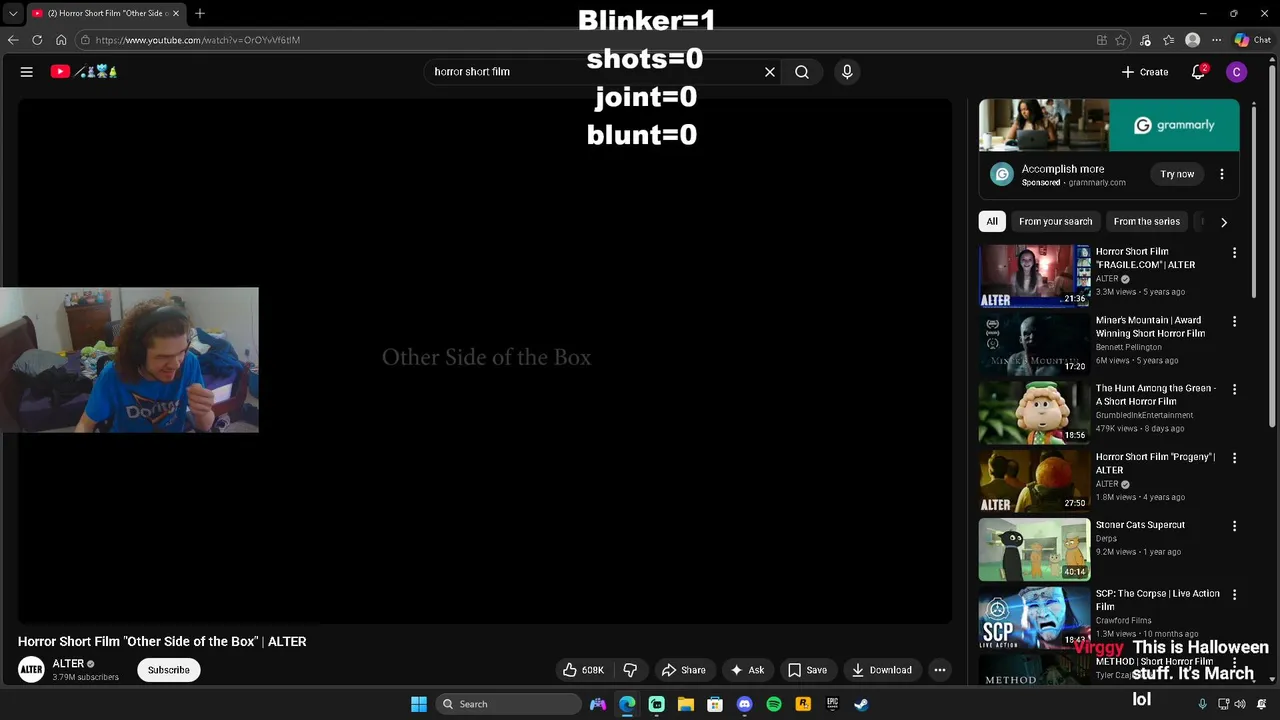This screenshot has width=1280, height=720.
Task: Download the video
Action: point(882,670)
